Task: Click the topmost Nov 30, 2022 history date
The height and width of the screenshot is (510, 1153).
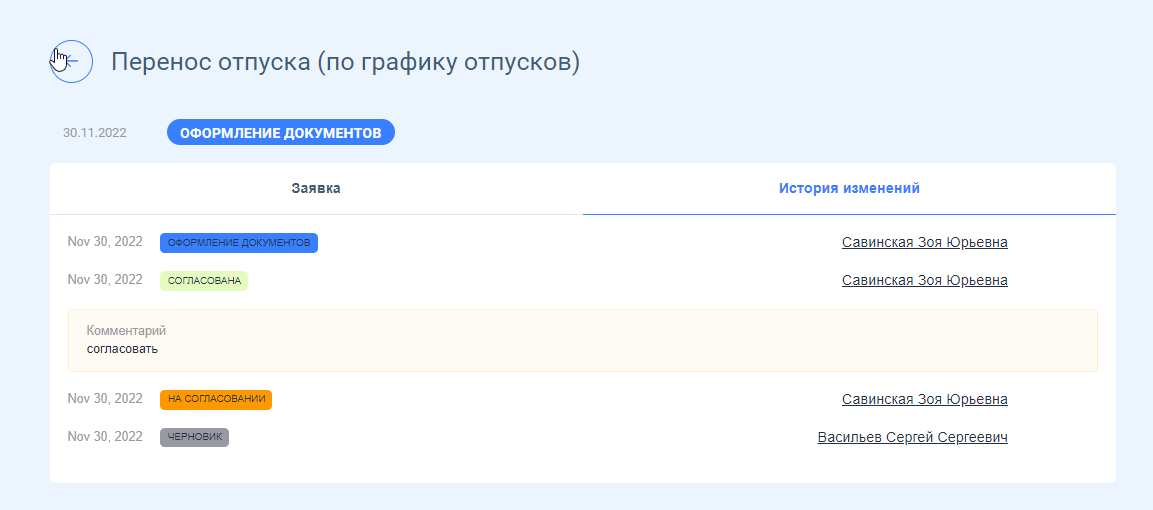Action: [105, 241]
